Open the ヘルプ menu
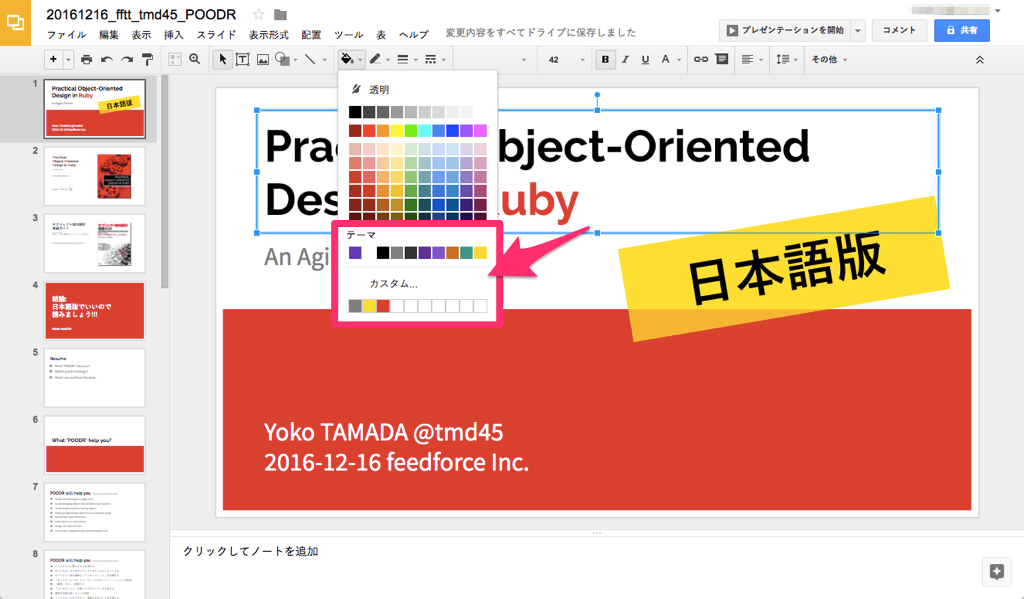 [x=413, y=35]
